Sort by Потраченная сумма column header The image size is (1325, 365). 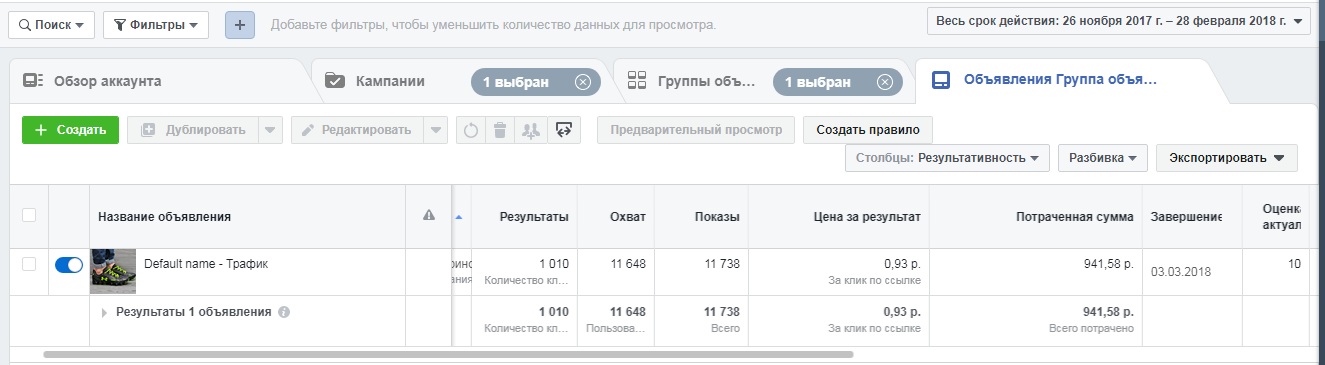click(1074, 216)
